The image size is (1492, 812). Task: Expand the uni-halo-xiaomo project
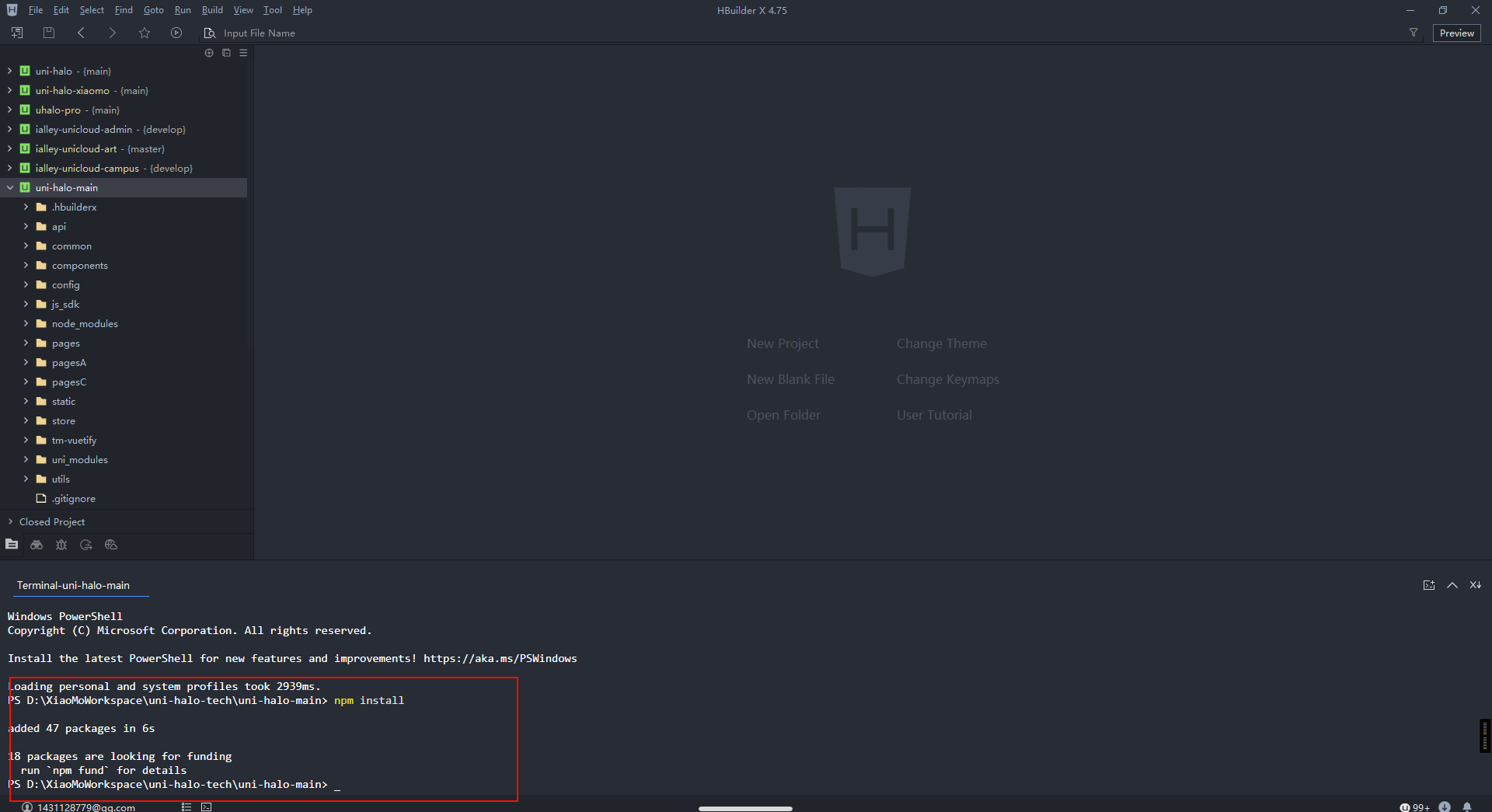coord(9,90)
